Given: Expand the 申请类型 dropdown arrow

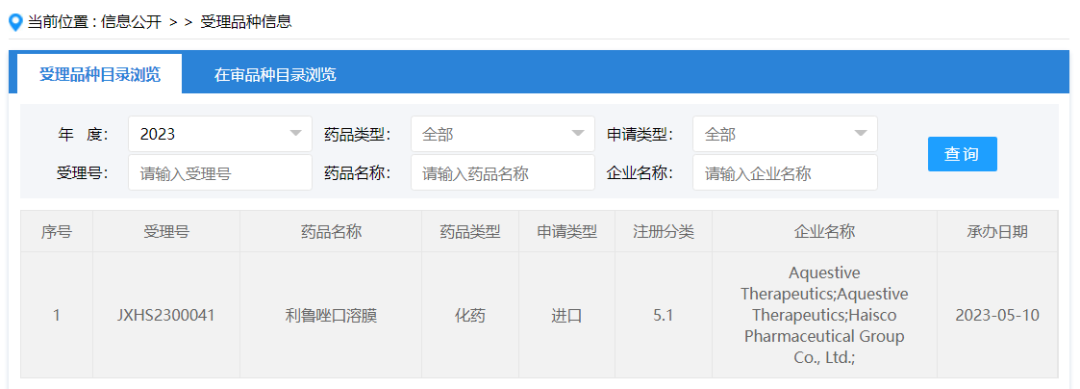Looking at the screenshot, I should pyautogui.click(x=860, y=134).
